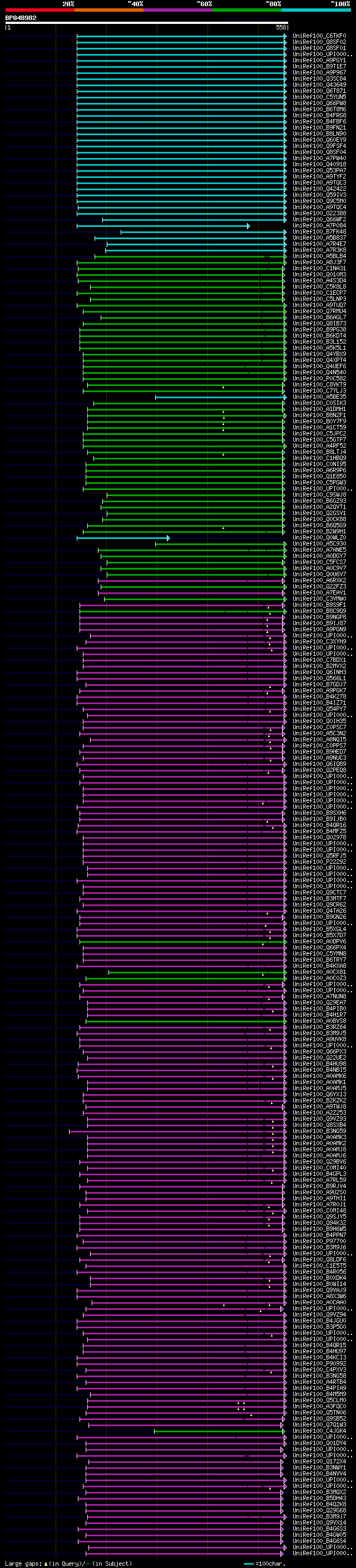The width and height of the screenshot is (356, 1568).
Task: Select label UniRef100_A4S3D4
Action: pyautogui.click(x=319, y=280)
